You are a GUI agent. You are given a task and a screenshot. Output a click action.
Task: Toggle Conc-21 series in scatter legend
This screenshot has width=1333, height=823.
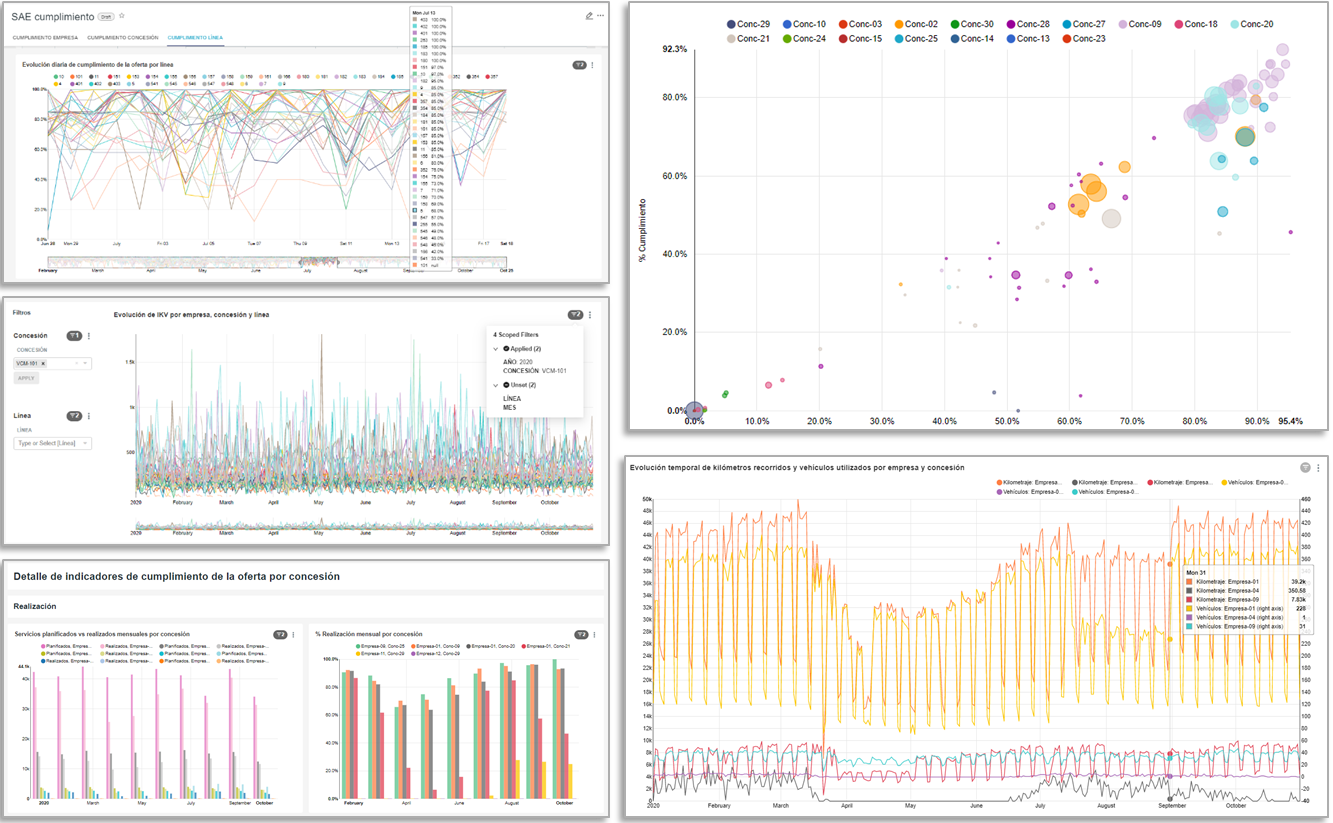point(749,39)
